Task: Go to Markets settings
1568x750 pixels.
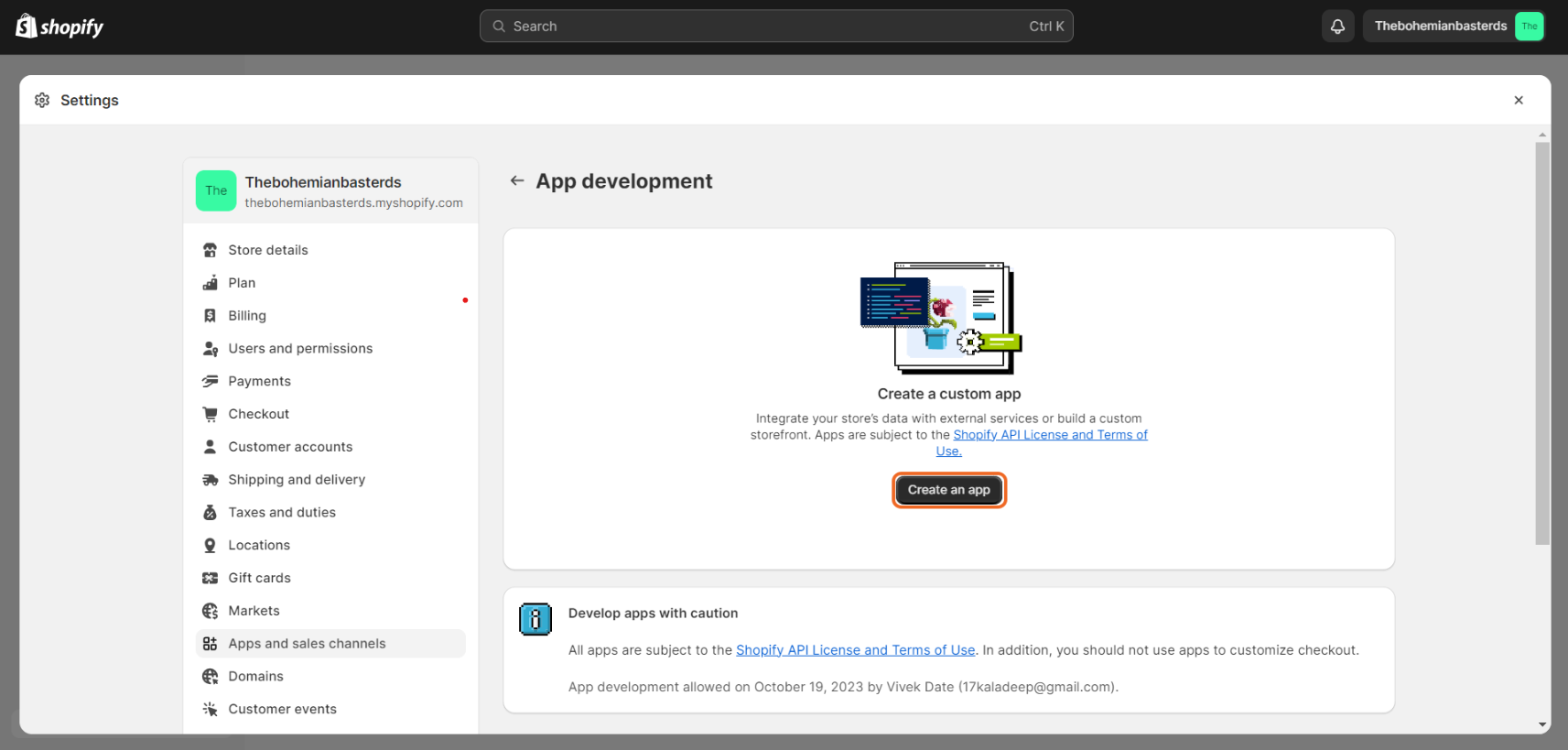Action: (330, 611)
